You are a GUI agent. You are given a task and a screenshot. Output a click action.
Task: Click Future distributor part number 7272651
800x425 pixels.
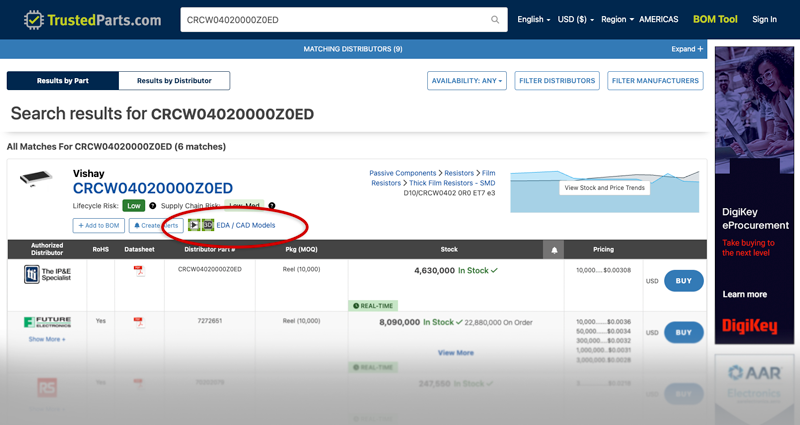[x=210, y=321]
